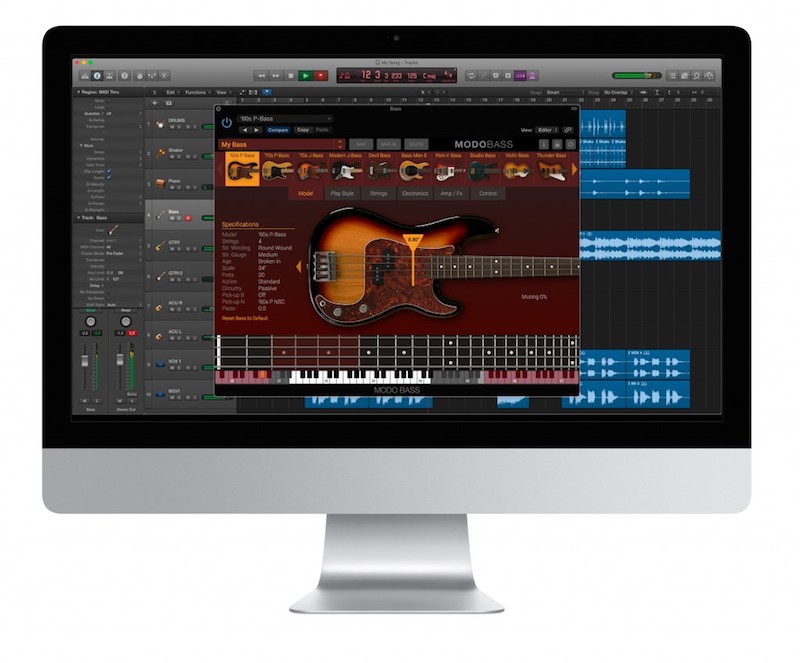
Task: Open the Amp / Fx tab
Action: 451,193
